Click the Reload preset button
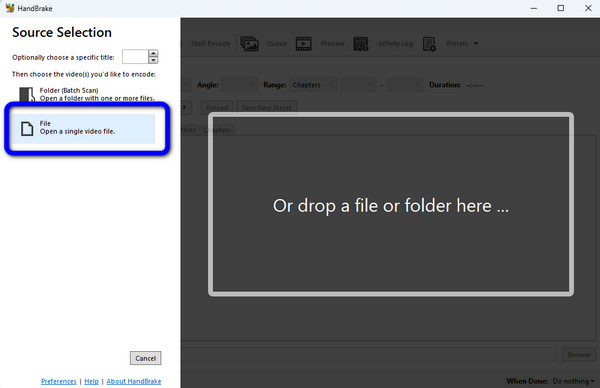The height and width of the screenshot is (388, 600). pyautogui.click(x=217, y=108)
